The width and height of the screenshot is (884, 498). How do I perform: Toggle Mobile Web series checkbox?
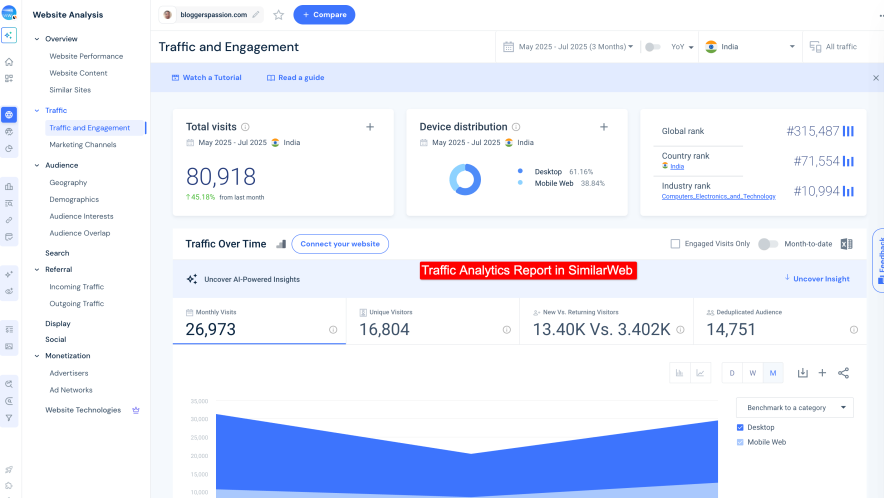(x=740, y=442)
